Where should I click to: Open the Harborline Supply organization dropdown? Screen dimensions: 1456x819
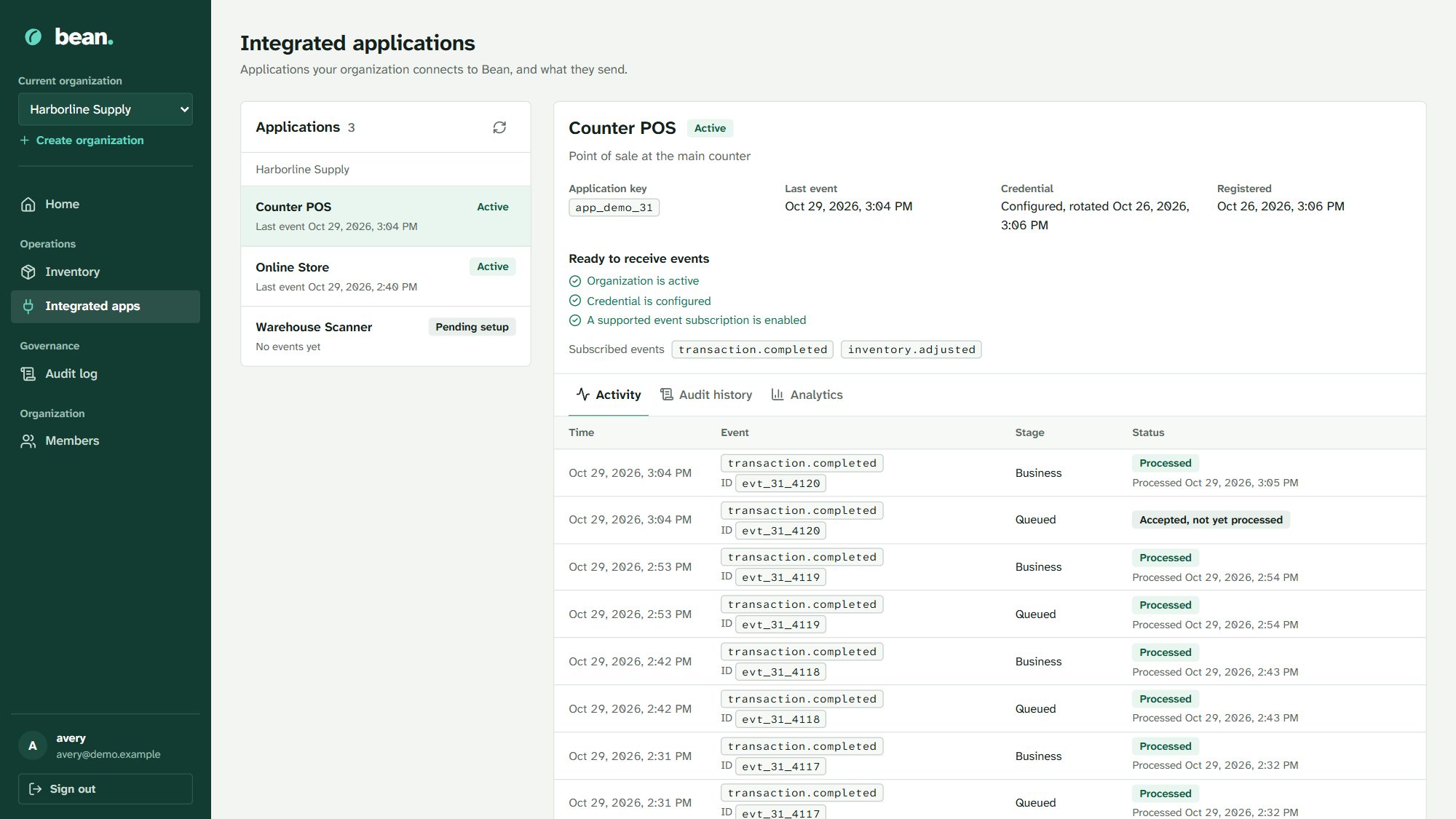106,109
